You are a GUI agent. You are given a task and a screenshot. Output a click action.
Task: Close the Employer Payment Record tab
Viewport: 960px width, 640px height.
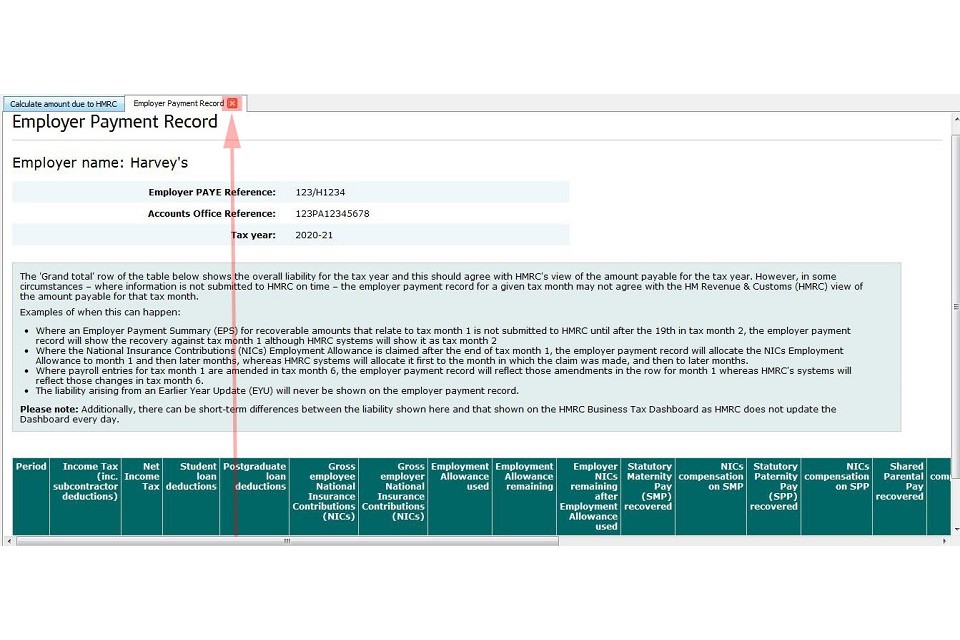(x=232, y=104)
